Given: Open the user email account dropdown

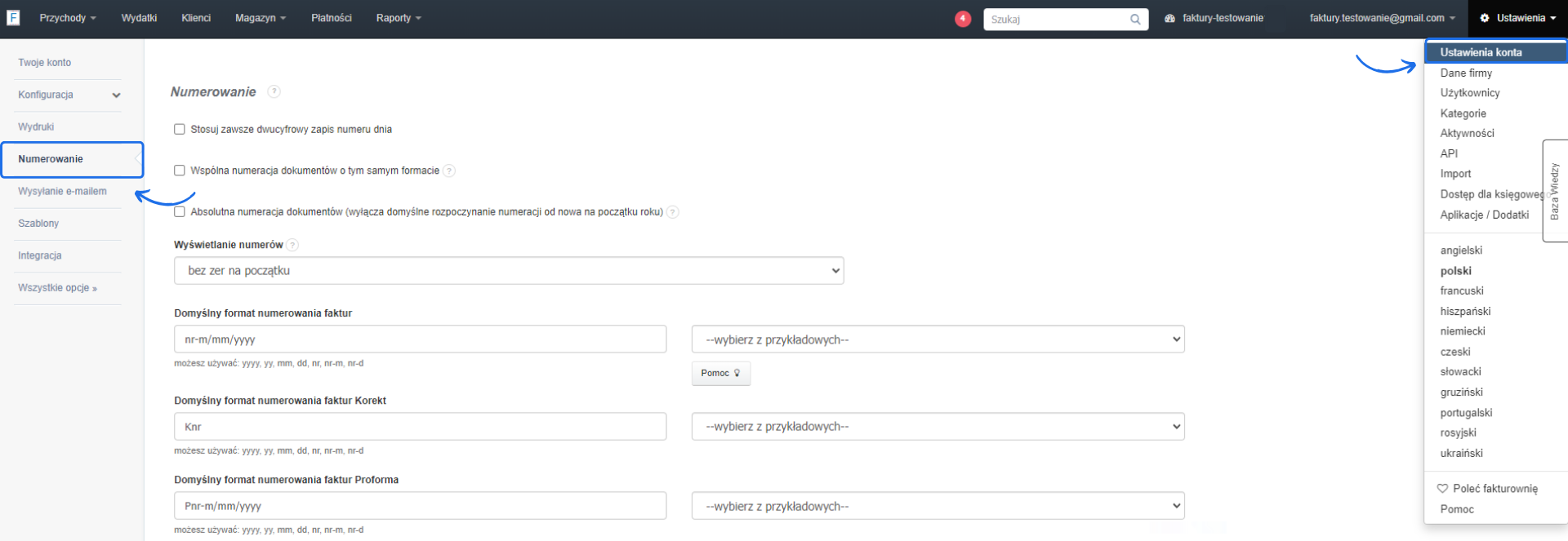Looking at the screenshot, I should click(1383, 18).
